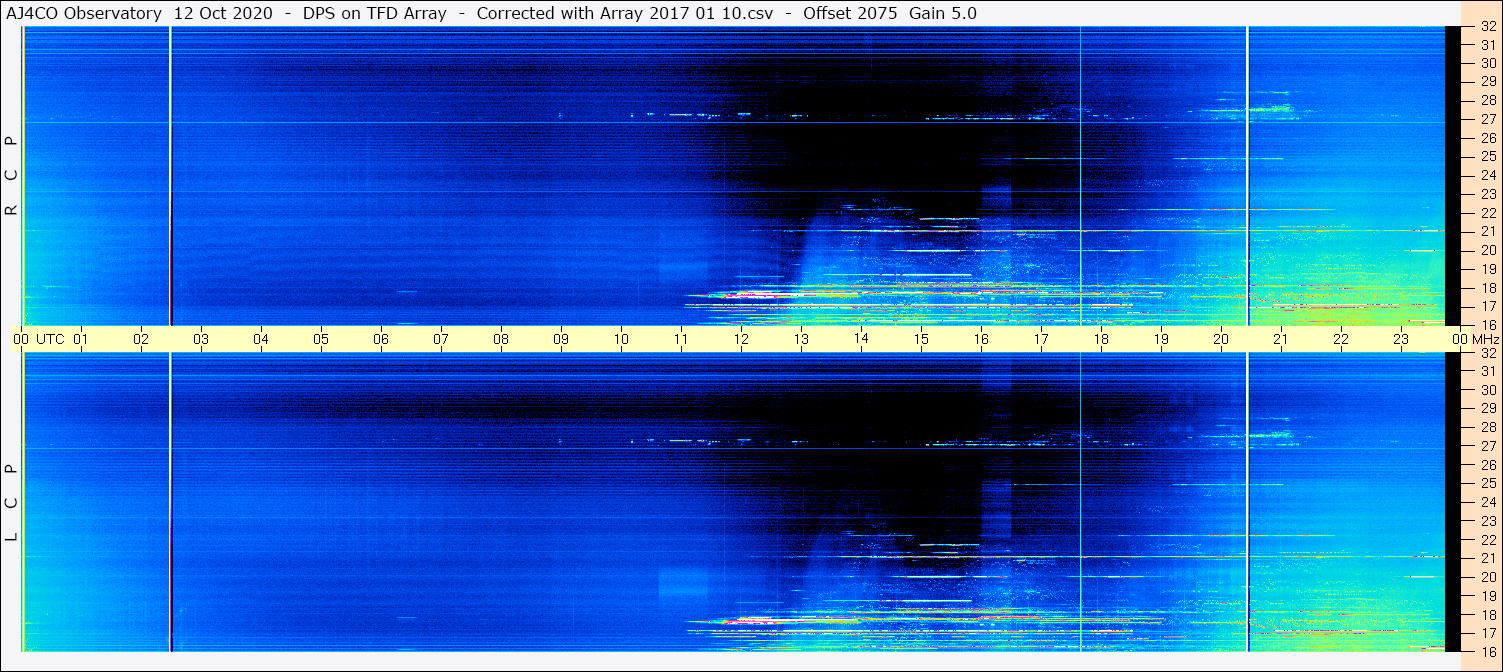Select hour '04' on the time axis

[x=261, y=339]
